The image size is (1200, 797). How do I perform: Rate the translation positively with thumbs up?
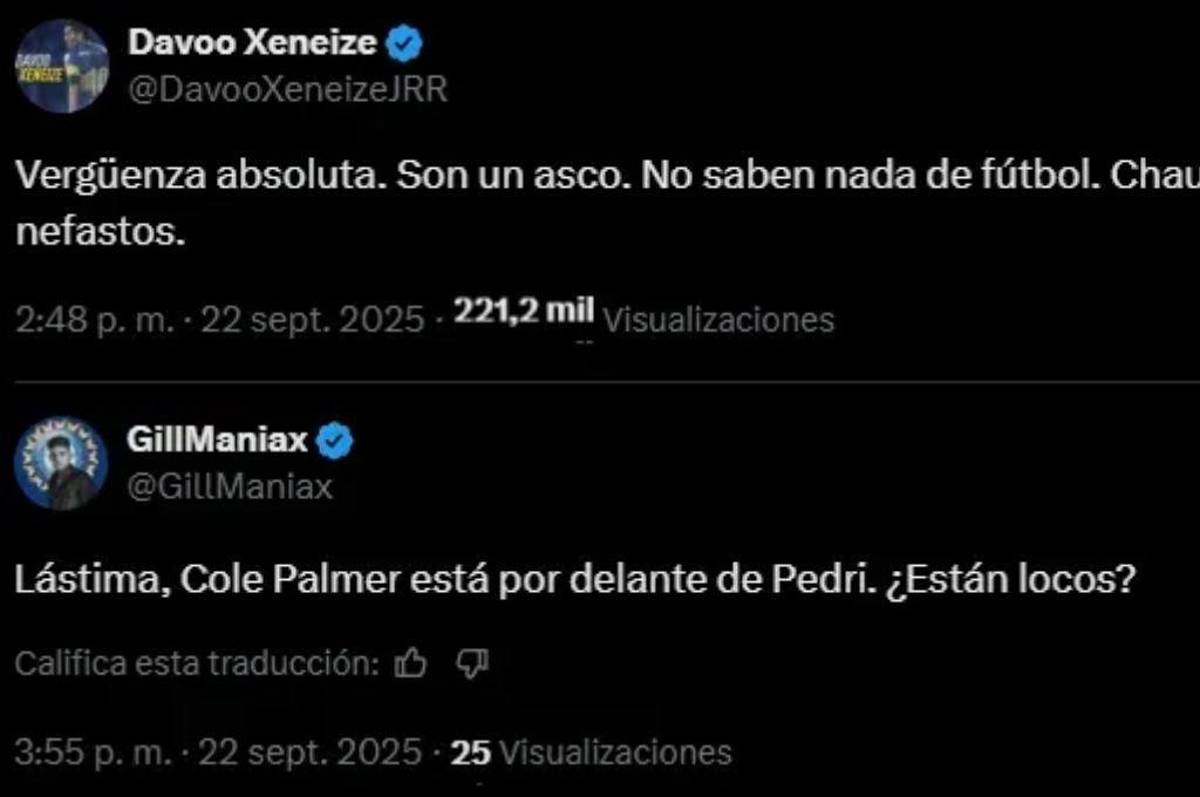412,662
